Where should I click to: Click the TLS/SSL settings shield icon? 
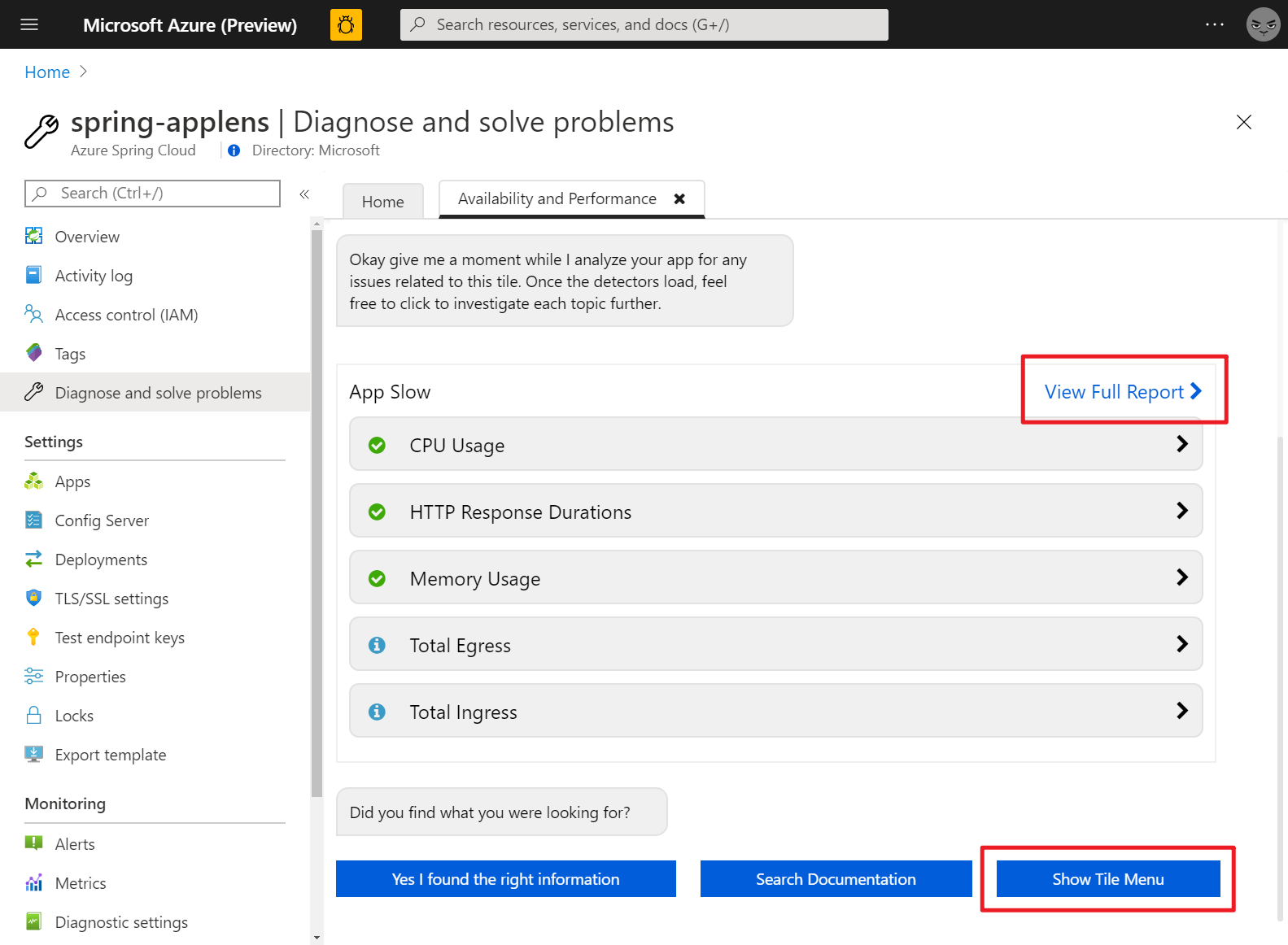(33, 598)
